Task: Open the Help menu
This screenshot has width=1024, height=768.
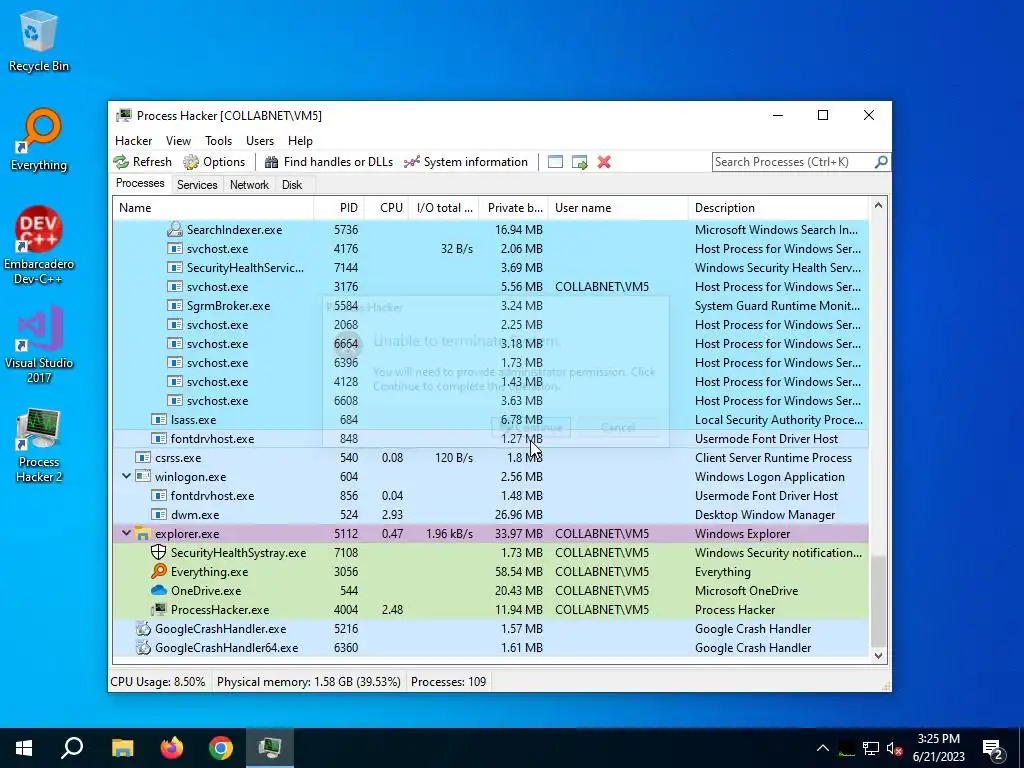Action: (x=300, y=140)
